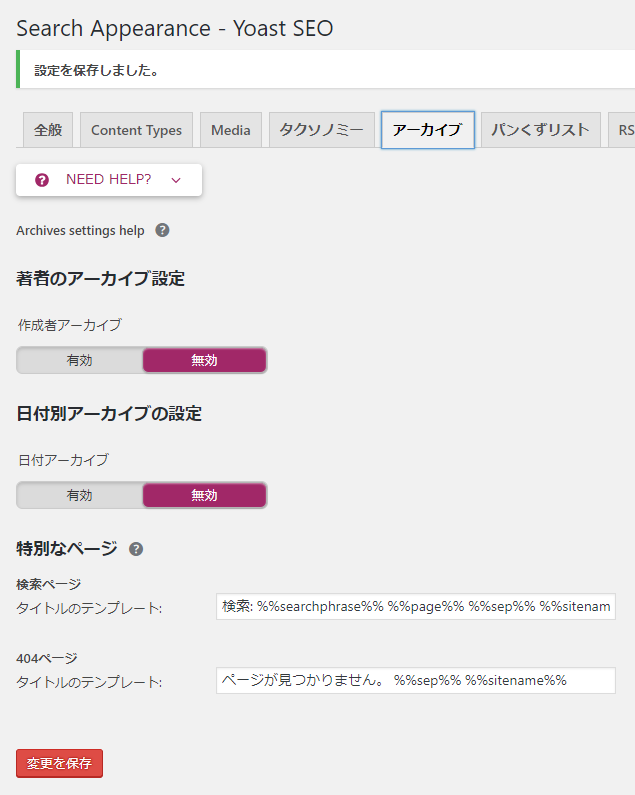Click the 設定を保存しました。 notice text
635x795 pixels.
(x=97, y=70)
